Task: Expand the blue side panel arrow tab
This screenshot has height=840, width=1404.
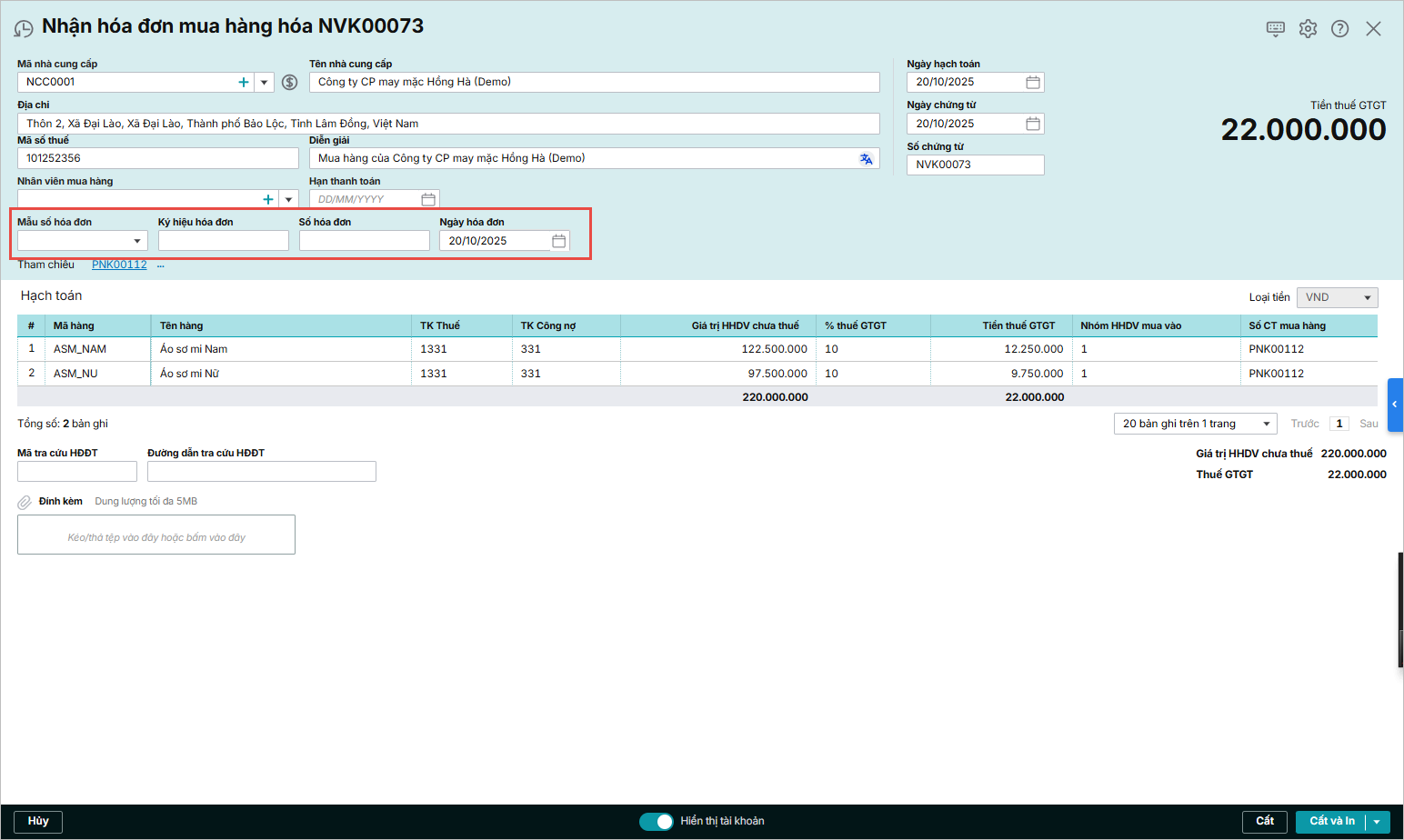Action: (x=1395, y=405)
